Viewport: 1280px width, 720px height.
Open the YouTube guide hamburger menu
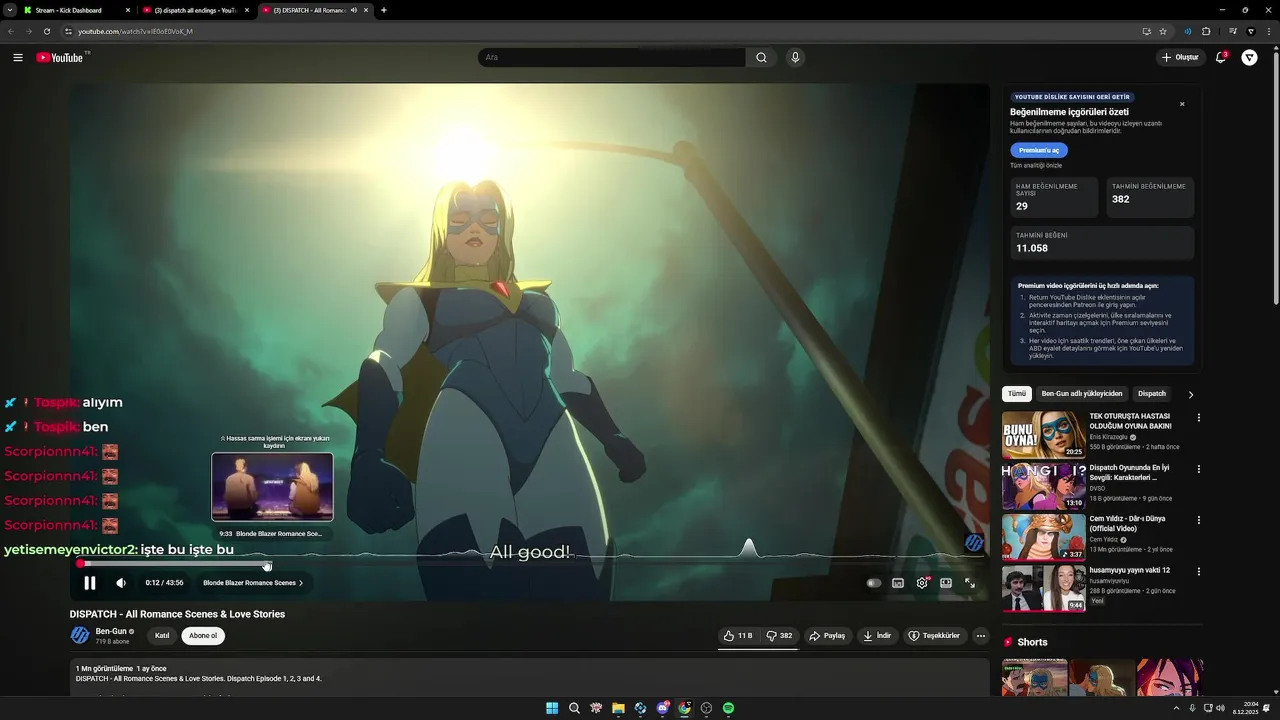18,57
